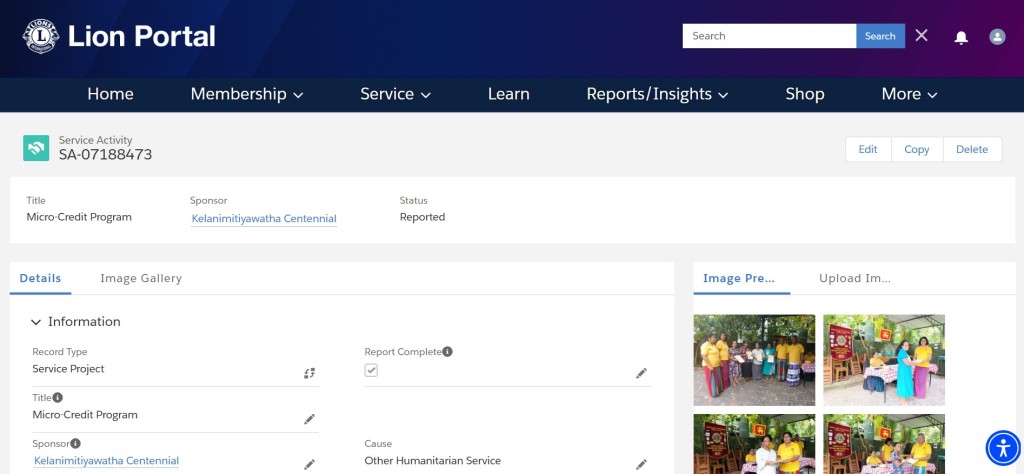The width and height of the screenshot is (1024, 474).
Task: Open the notifications bell
Action: [961, 37]
